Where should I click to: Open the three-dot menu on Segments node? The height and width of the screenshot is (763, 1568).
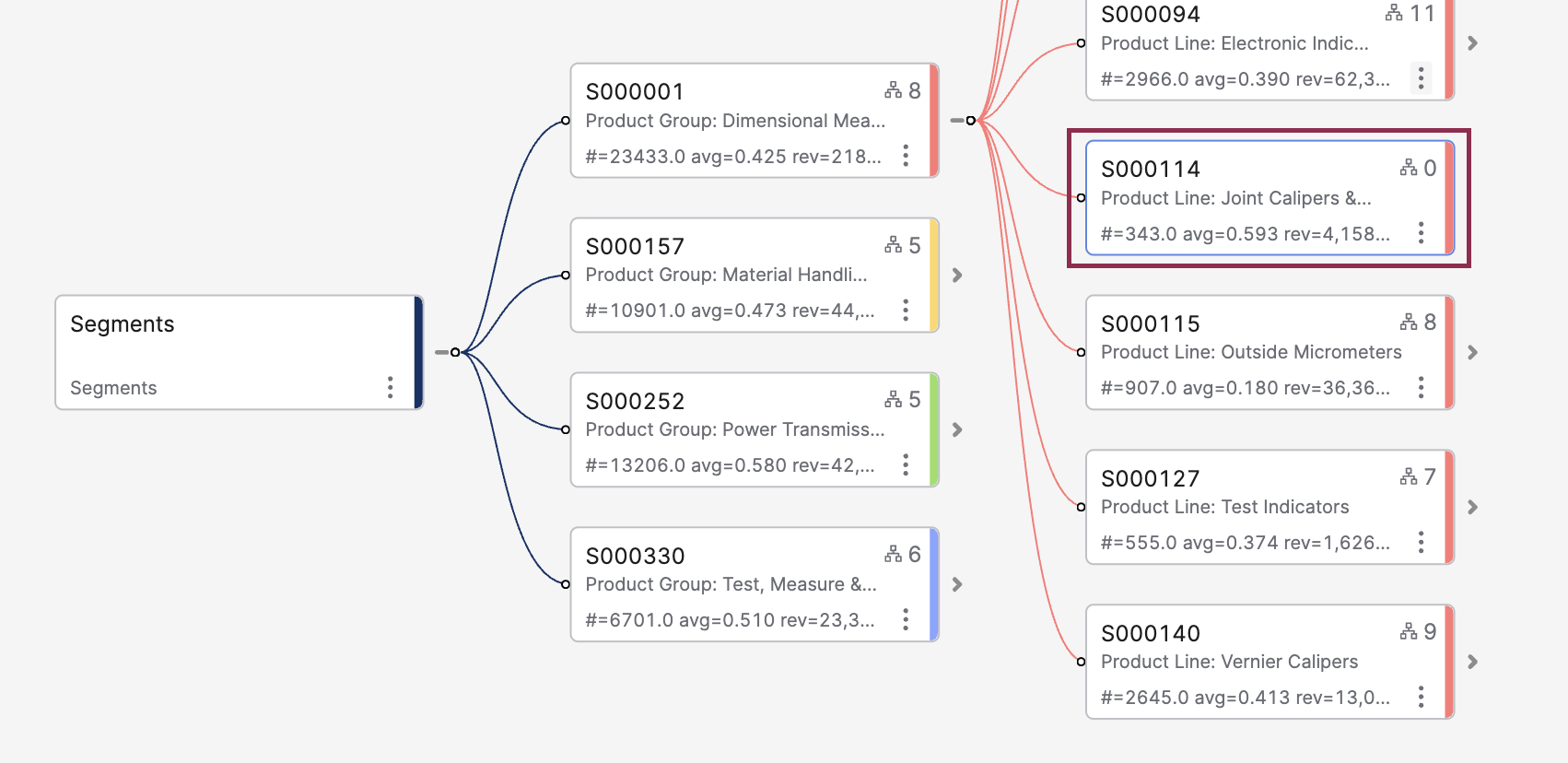(391, 387)
